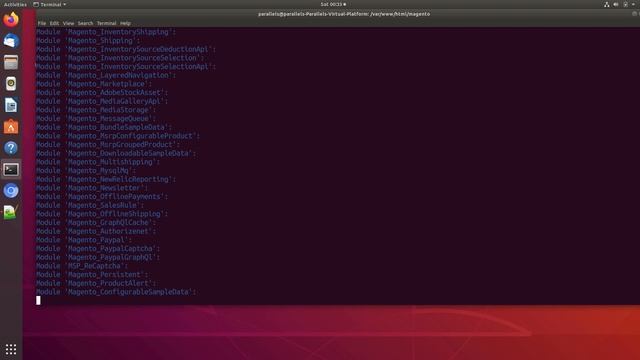Click the 'Magento_LayeredNavigation' line
640x360 pixels.
point(106,75)
